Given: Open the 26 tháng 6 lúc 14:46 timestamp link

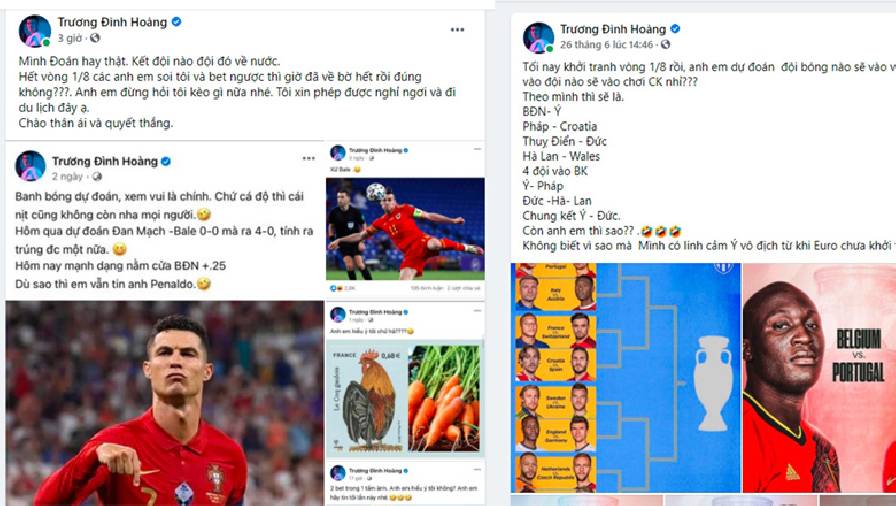Looking at the screenshot, I should coord(606,44).
